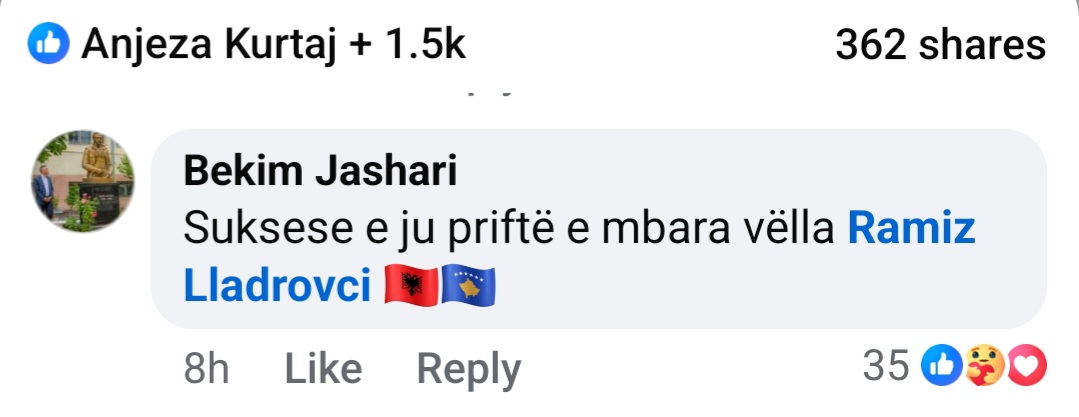The image size is (1079, 417).
Task: Click the Bekim Jashari commenter name
Action: 320,171
